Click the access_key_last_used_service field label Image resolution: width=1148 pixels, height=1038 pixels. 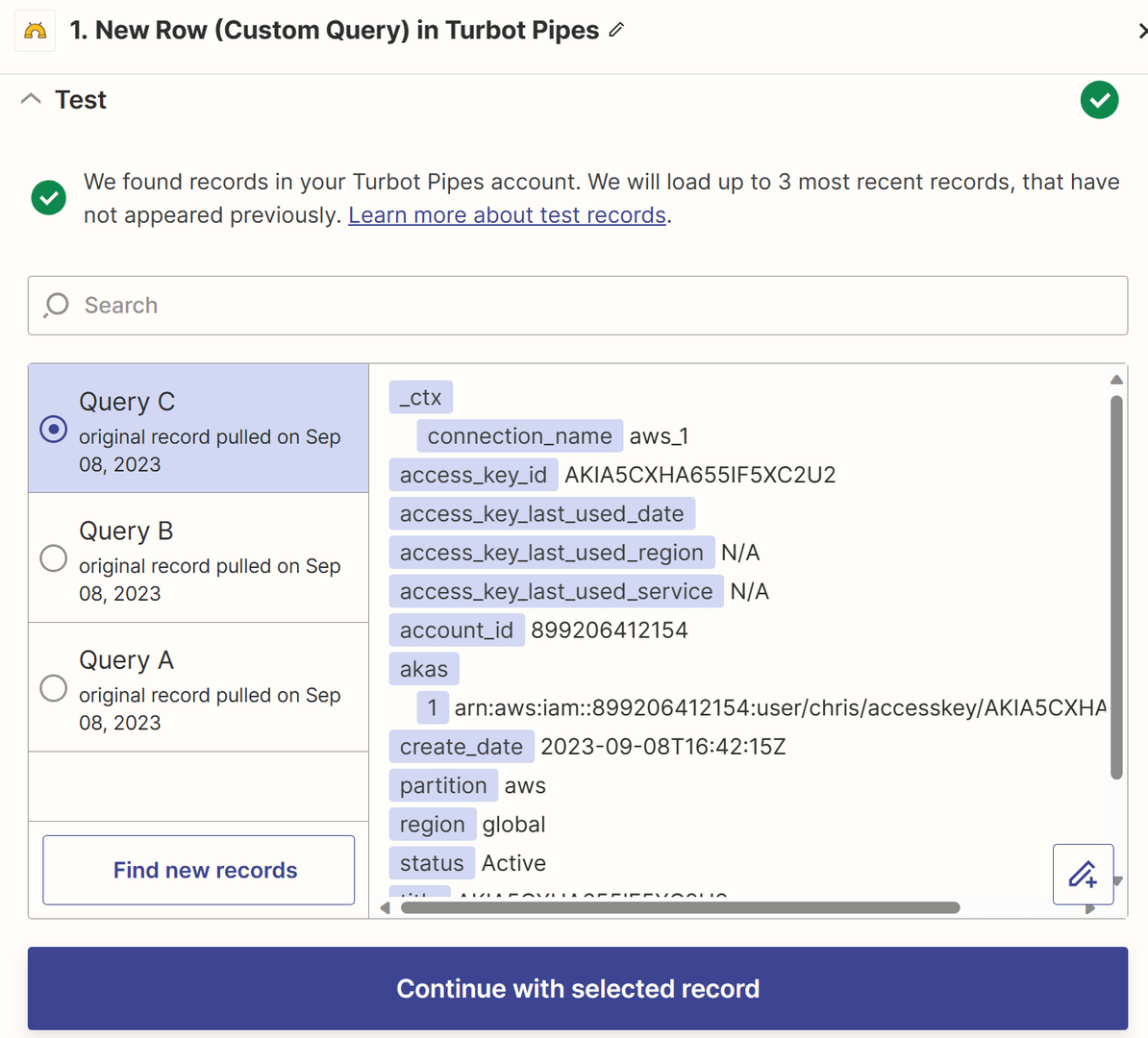tap(557, 591)
